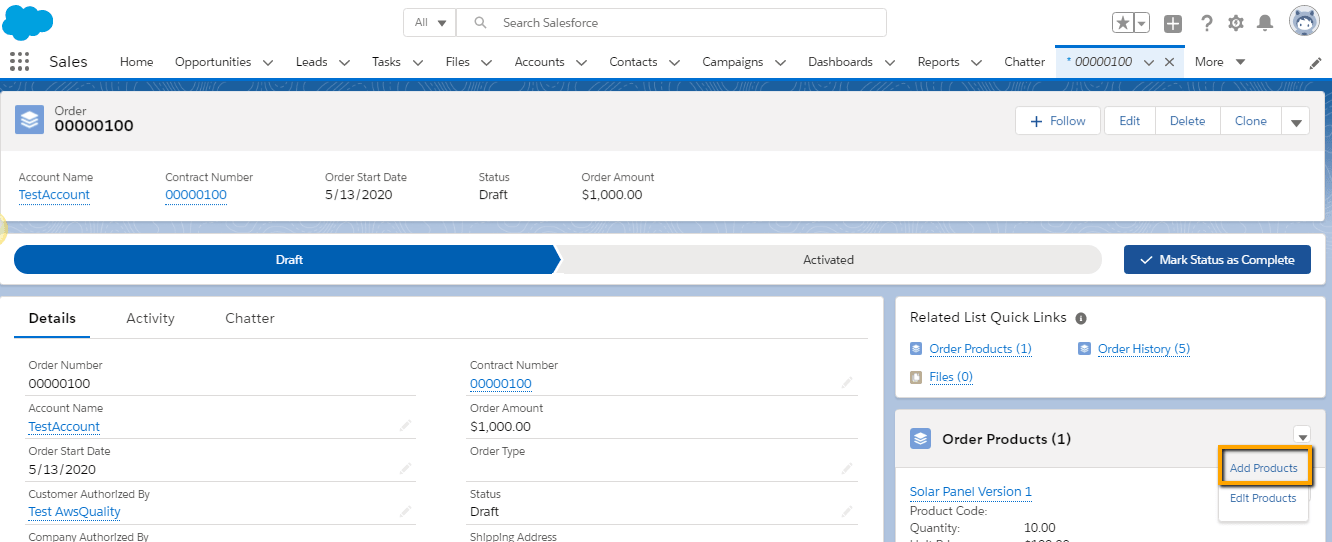The height and width of the screenshot is (542, 1332).
Task: Click the navigation bar edit pencil
Action: [x=1315, y=62]
